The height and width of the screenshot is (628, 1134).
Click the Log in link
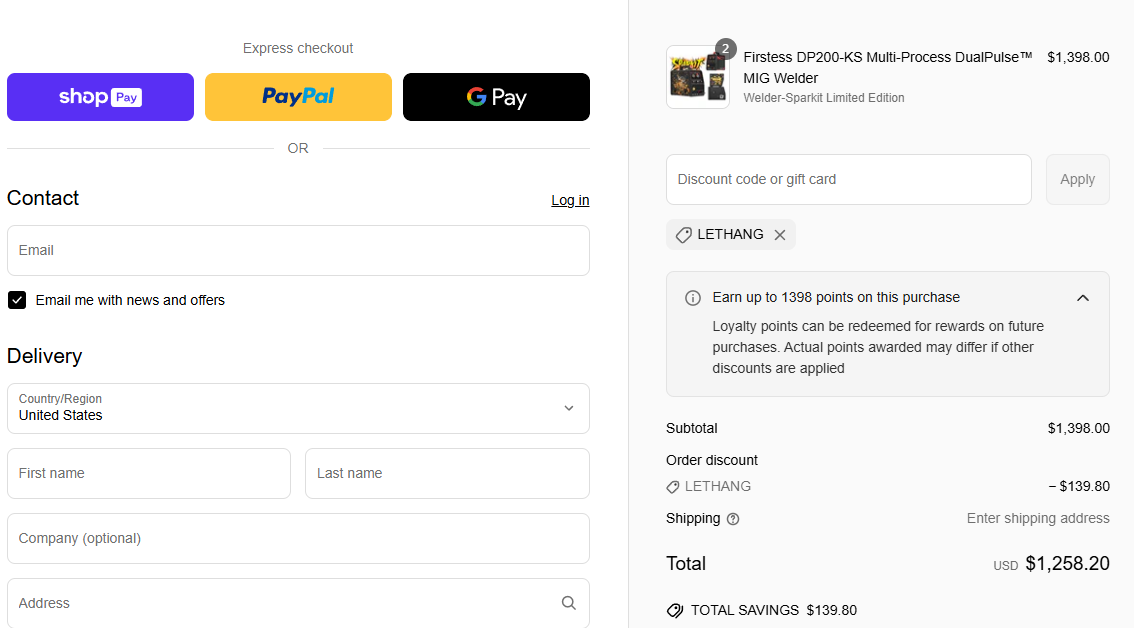pyautogui.click(x=570, y=200)
